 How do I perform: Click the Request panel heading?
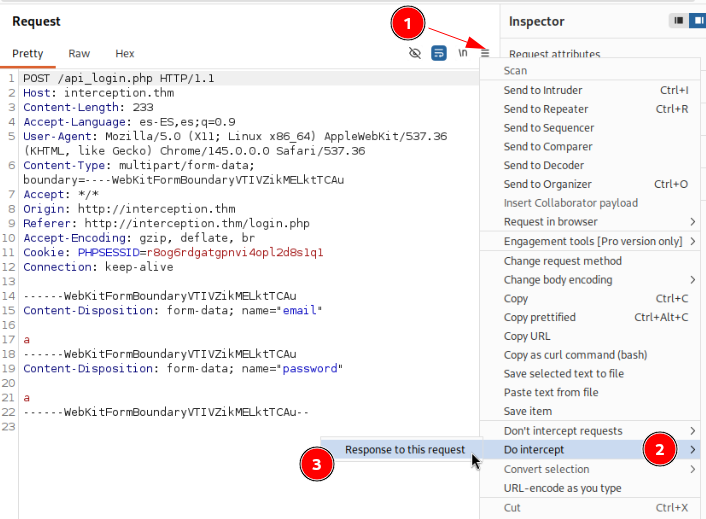click(36, 21)
